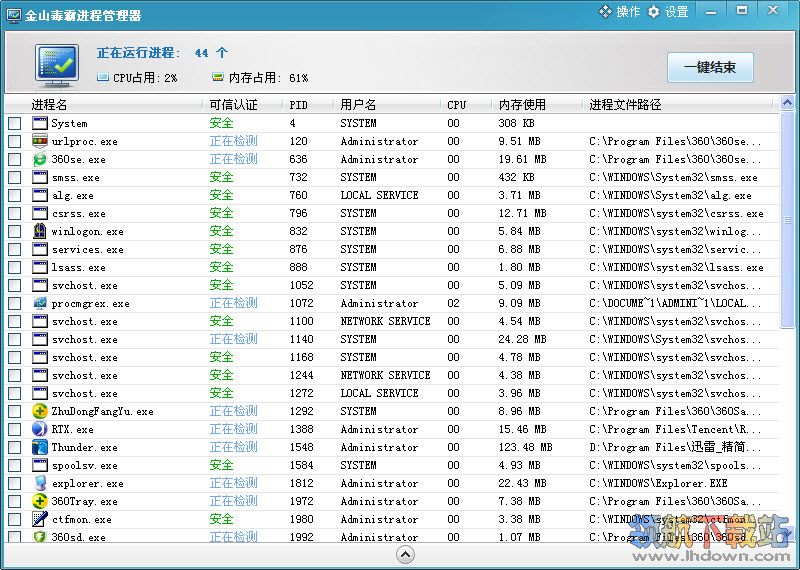Click the scrollbar up arrow
The width and height of the screenshot is (800, 570).
(x=787, y=104)
